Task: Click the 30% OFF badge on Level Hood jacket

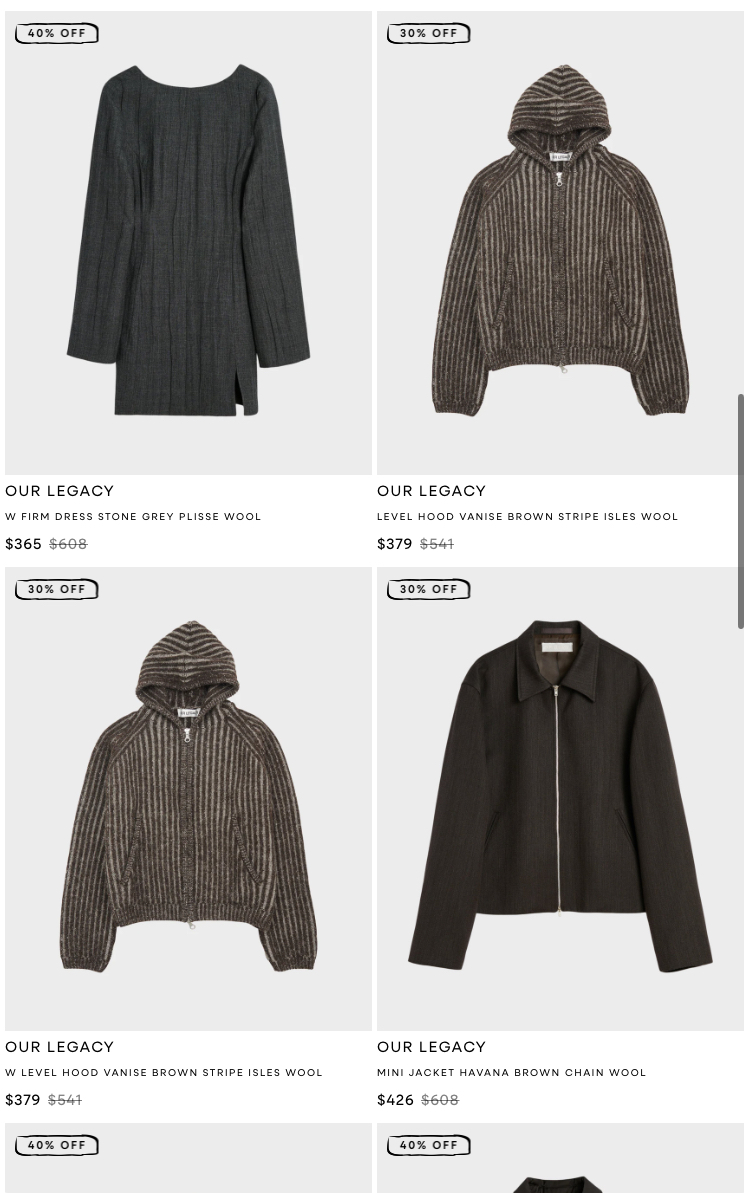Action: [x=428, y=33]
